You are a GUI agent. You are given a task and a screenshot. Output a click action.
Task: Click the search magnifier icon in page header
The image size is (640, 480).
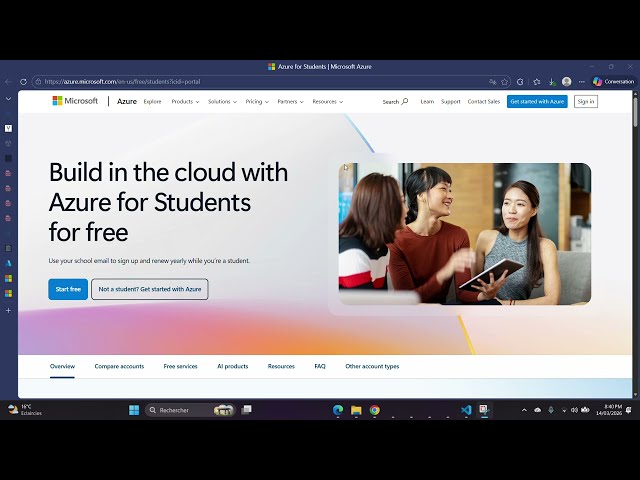coord(404,101)
